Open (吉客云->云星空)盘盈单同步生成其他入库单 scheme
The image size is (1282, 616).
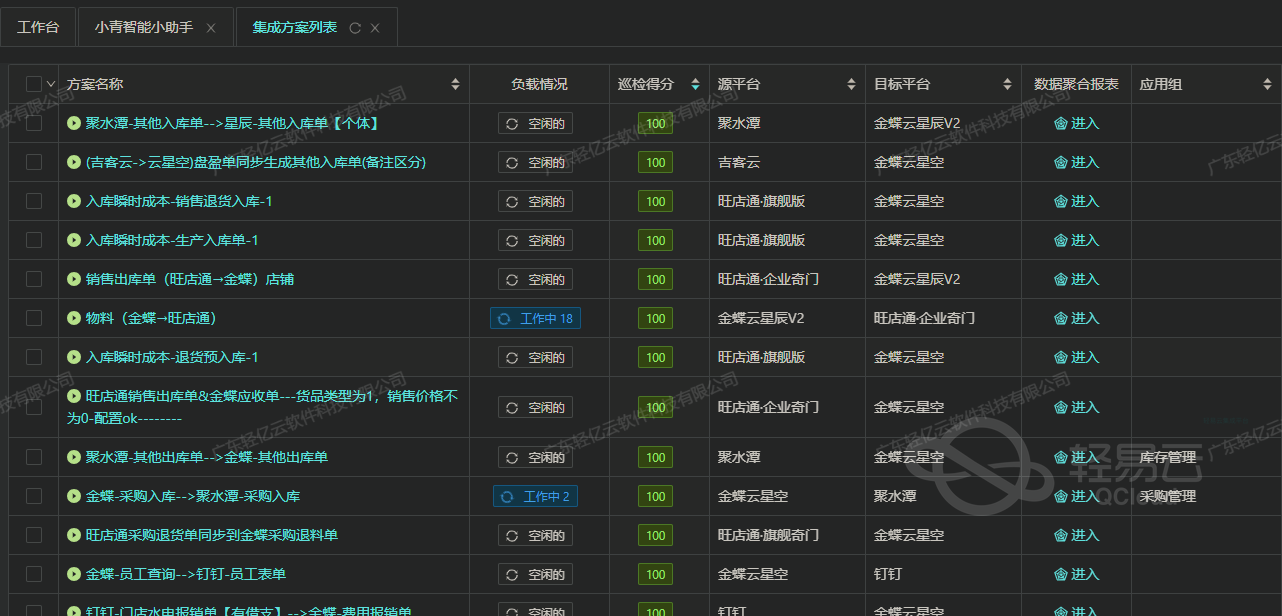click(x=256, y=162)
